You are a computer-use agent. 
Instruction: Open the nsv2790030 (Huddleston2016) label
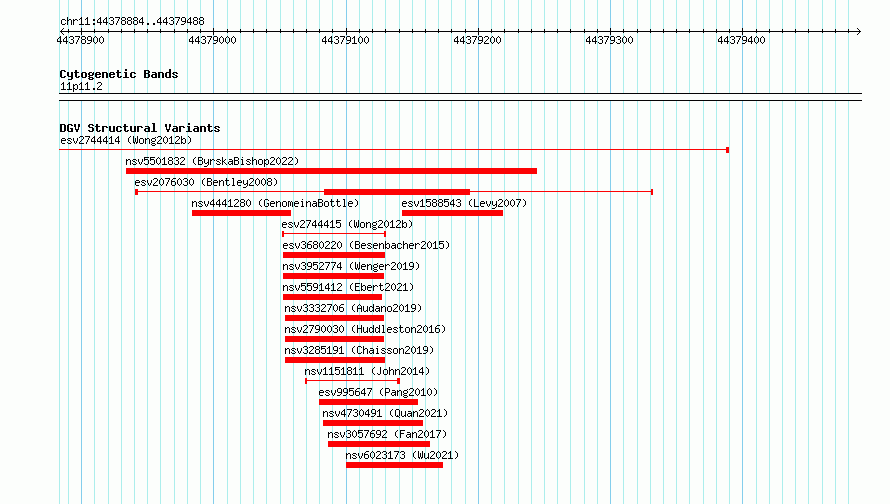(x=366, y=329)
